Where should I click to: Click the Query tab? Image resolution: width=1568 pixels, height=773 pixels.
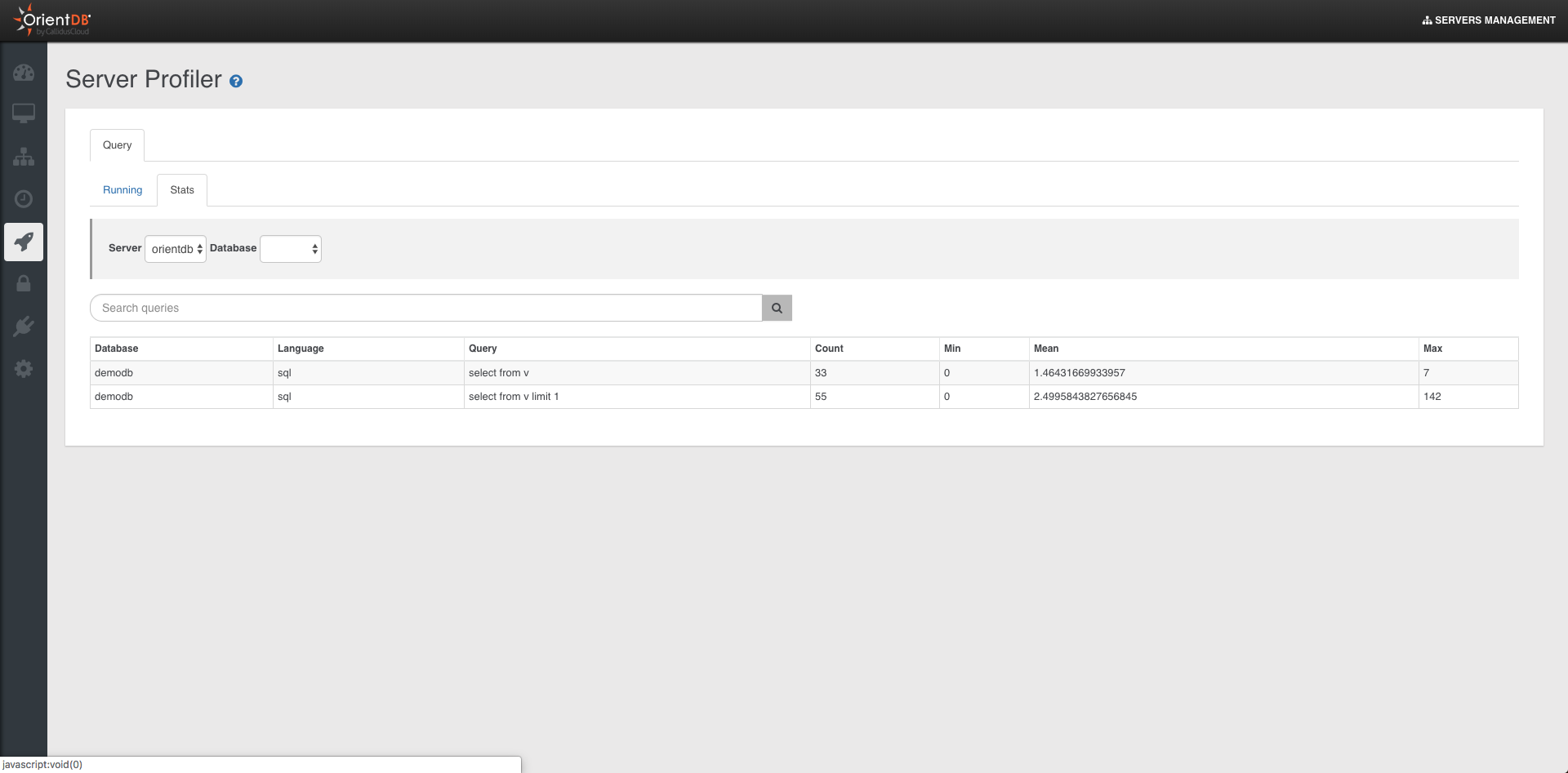(x=117, y=145)
